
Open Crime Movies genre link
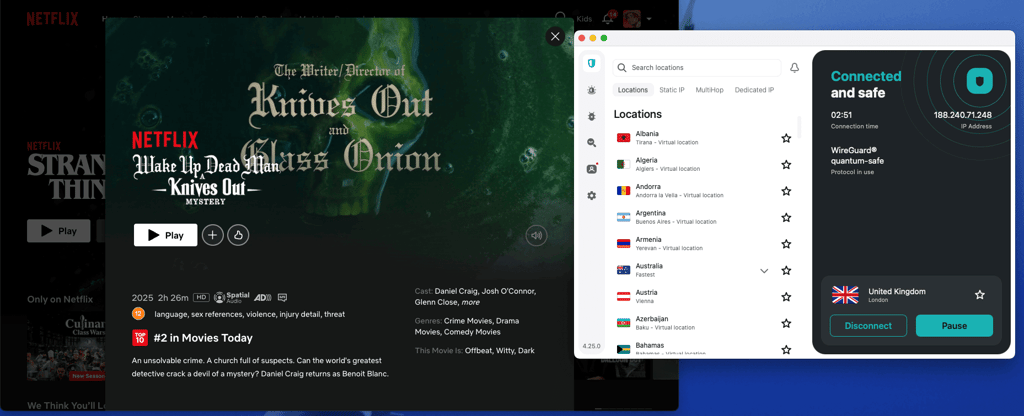pyautogui.click(x=469, y=321)
